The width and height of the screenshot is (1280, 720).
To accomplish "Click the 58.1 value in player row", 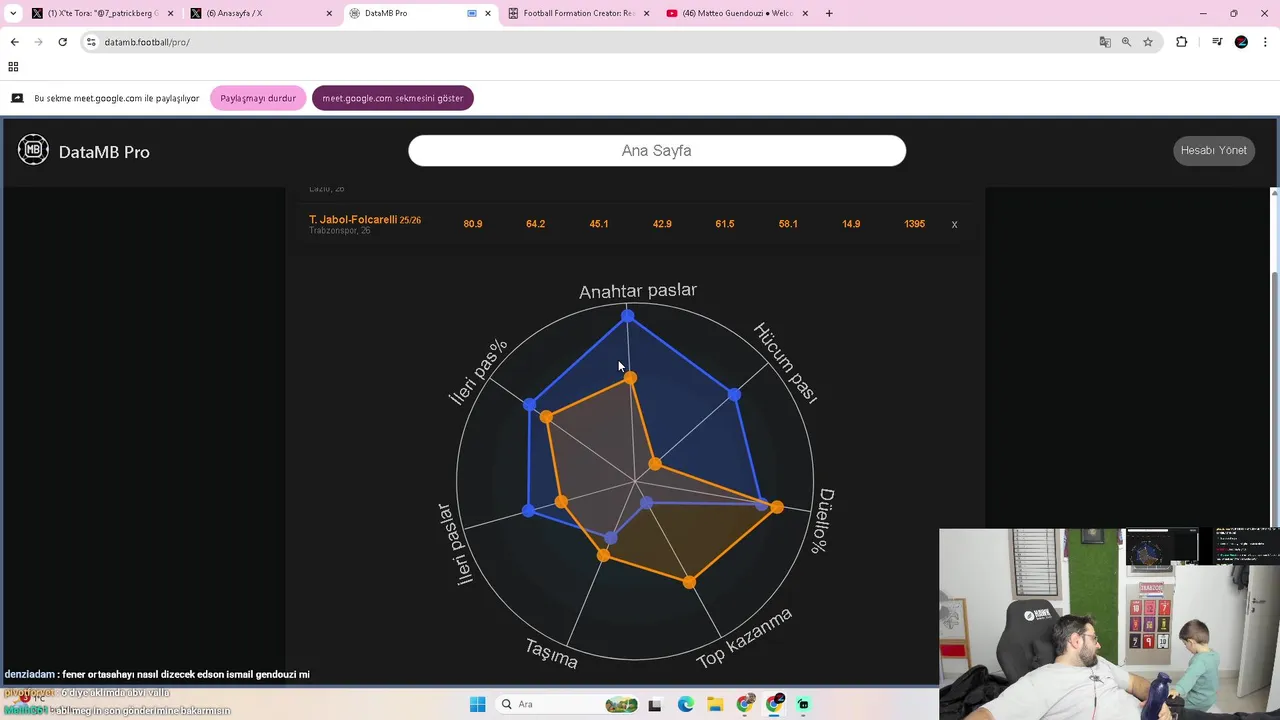I will point(788,224).
